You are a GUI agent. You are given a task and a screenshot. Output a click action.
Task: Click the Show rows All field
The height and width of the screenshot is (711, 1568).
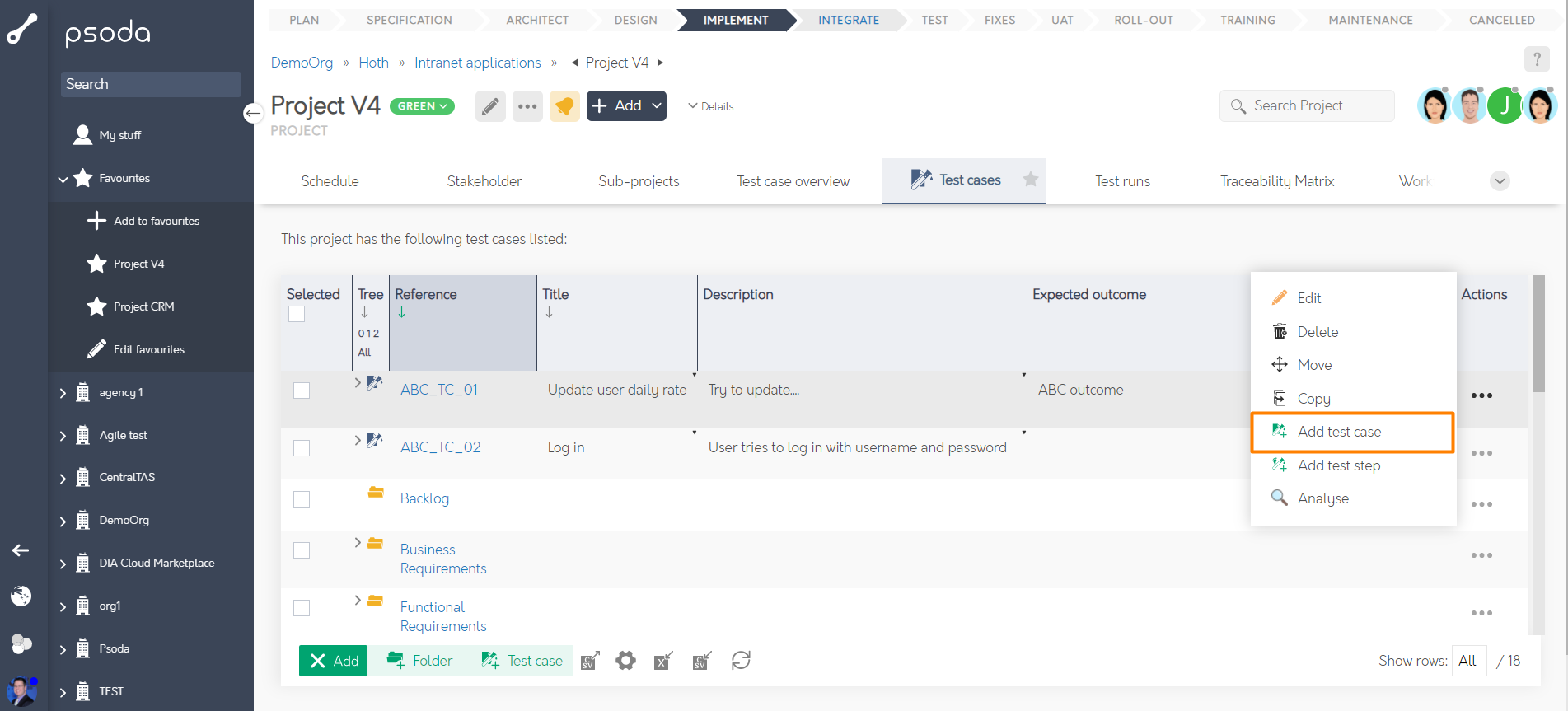1468,661
